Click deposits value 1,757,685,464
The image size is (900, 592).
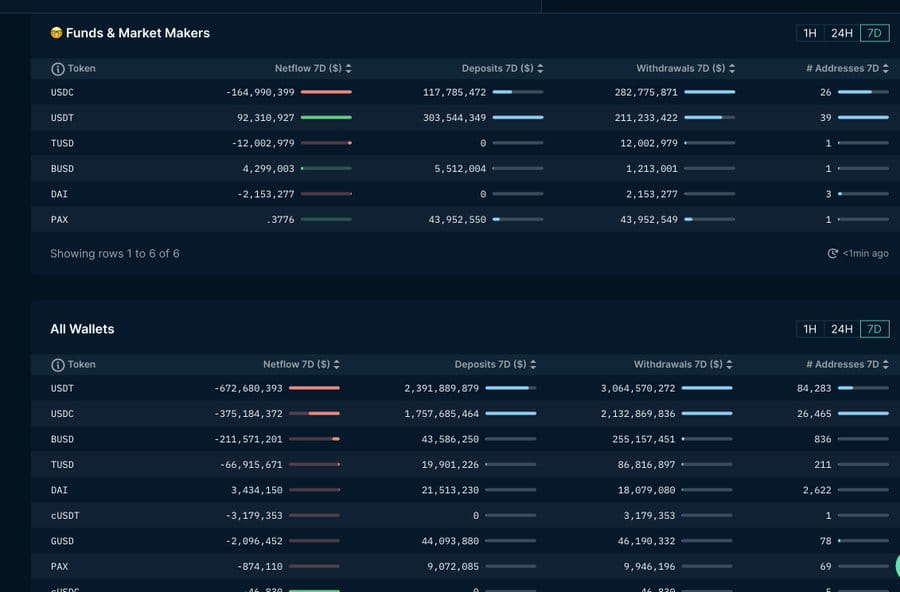(x=441, y=414)
